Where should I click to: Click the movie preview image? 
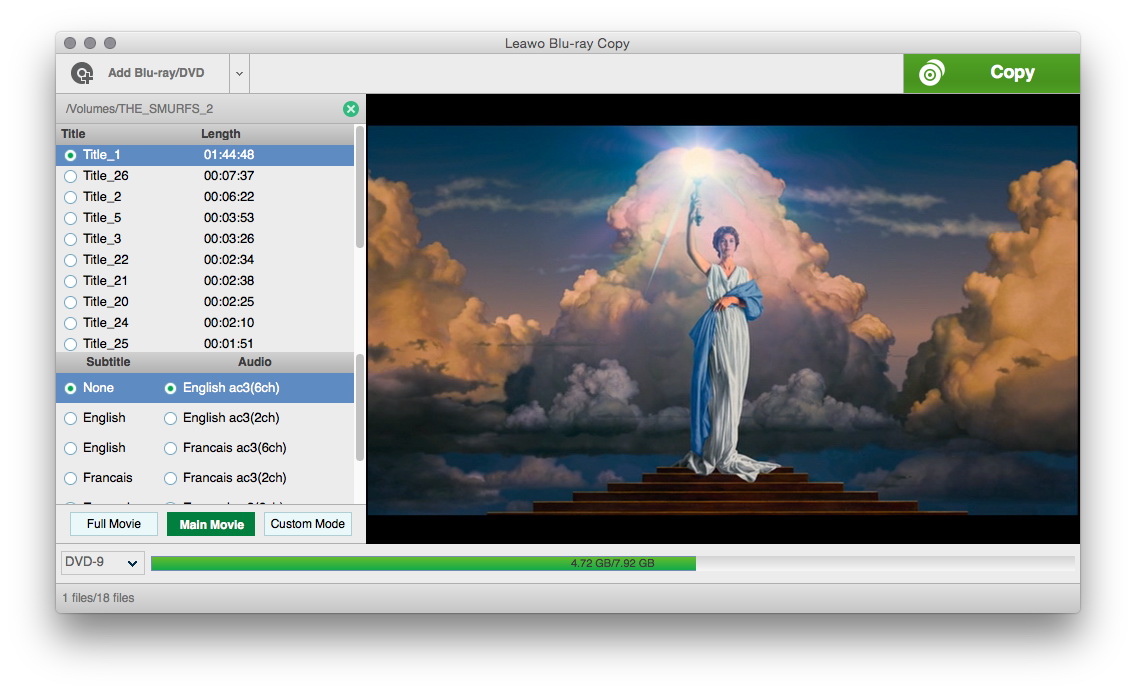point(722,319)
